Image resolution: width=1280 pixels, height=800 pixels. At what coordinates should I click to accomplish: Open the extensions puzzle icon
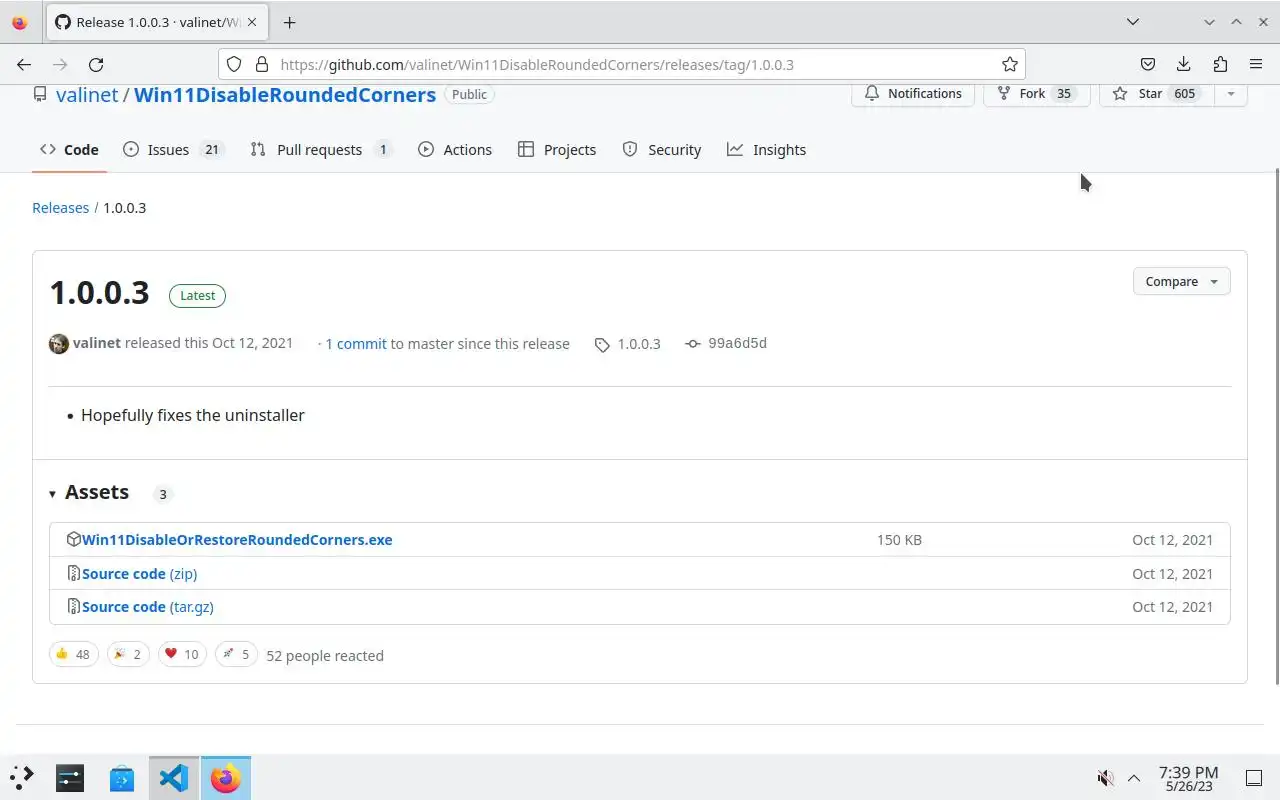coord(1220,64)
